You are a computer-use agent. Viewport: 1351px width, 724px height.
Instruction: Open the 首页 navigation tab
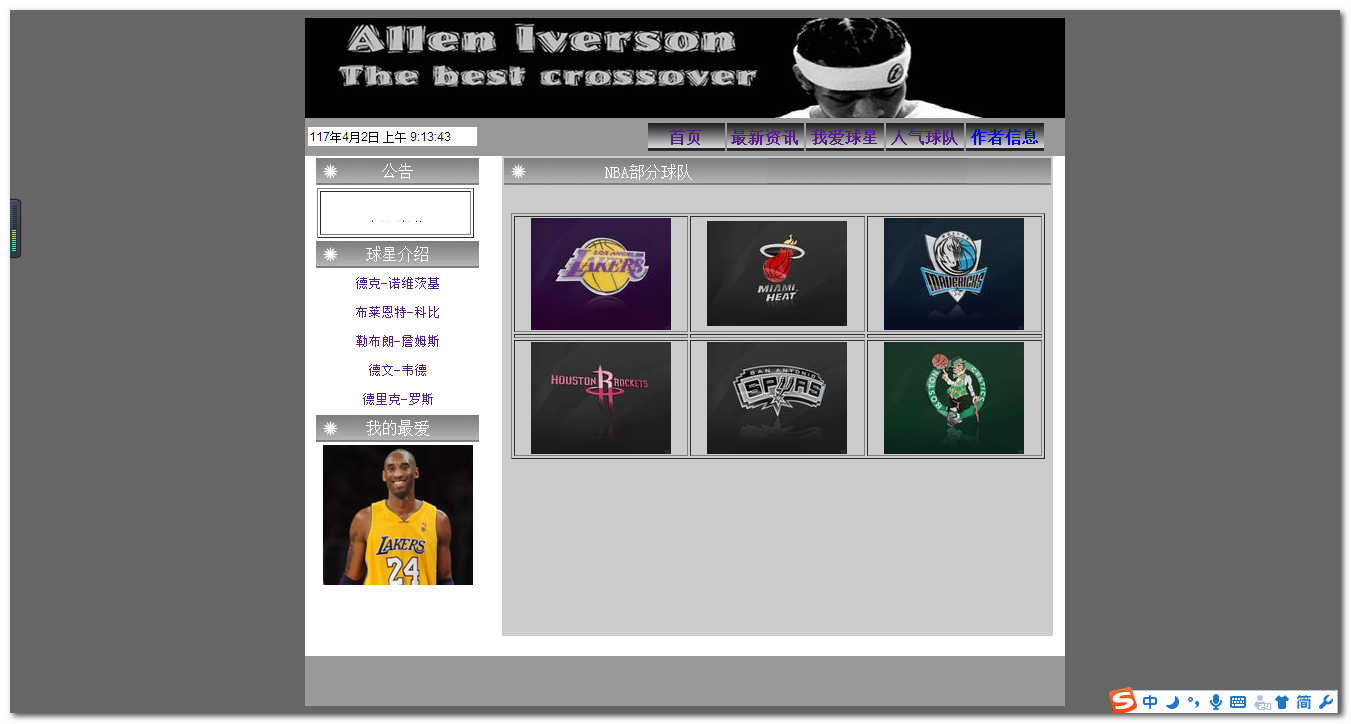pos(685,137)
